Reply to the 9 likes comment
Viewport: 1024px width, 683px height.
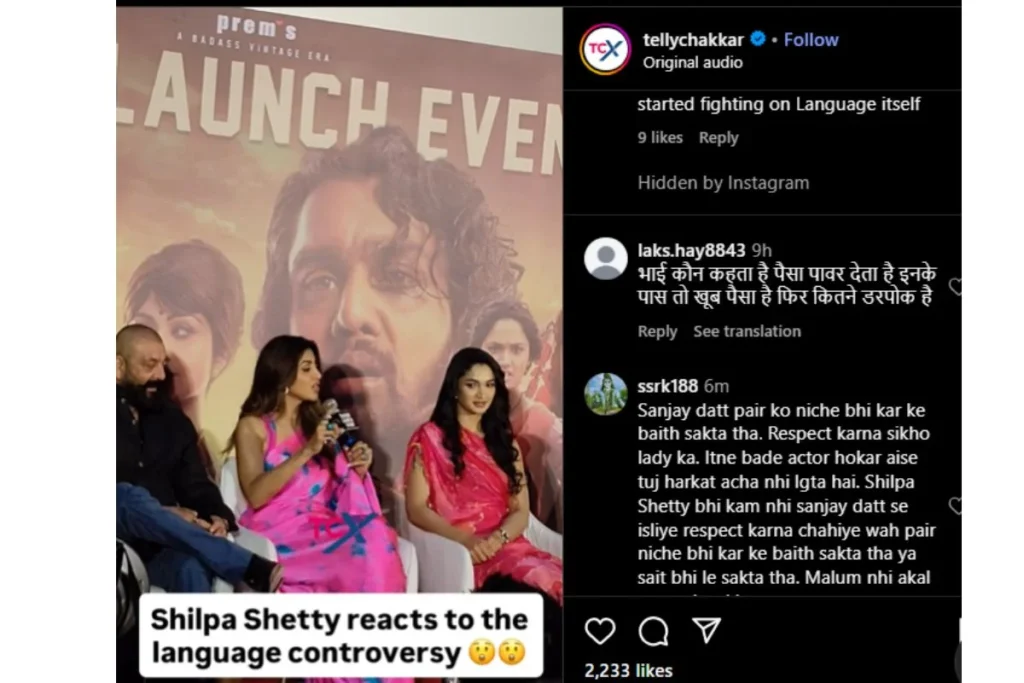coord(718,138)
